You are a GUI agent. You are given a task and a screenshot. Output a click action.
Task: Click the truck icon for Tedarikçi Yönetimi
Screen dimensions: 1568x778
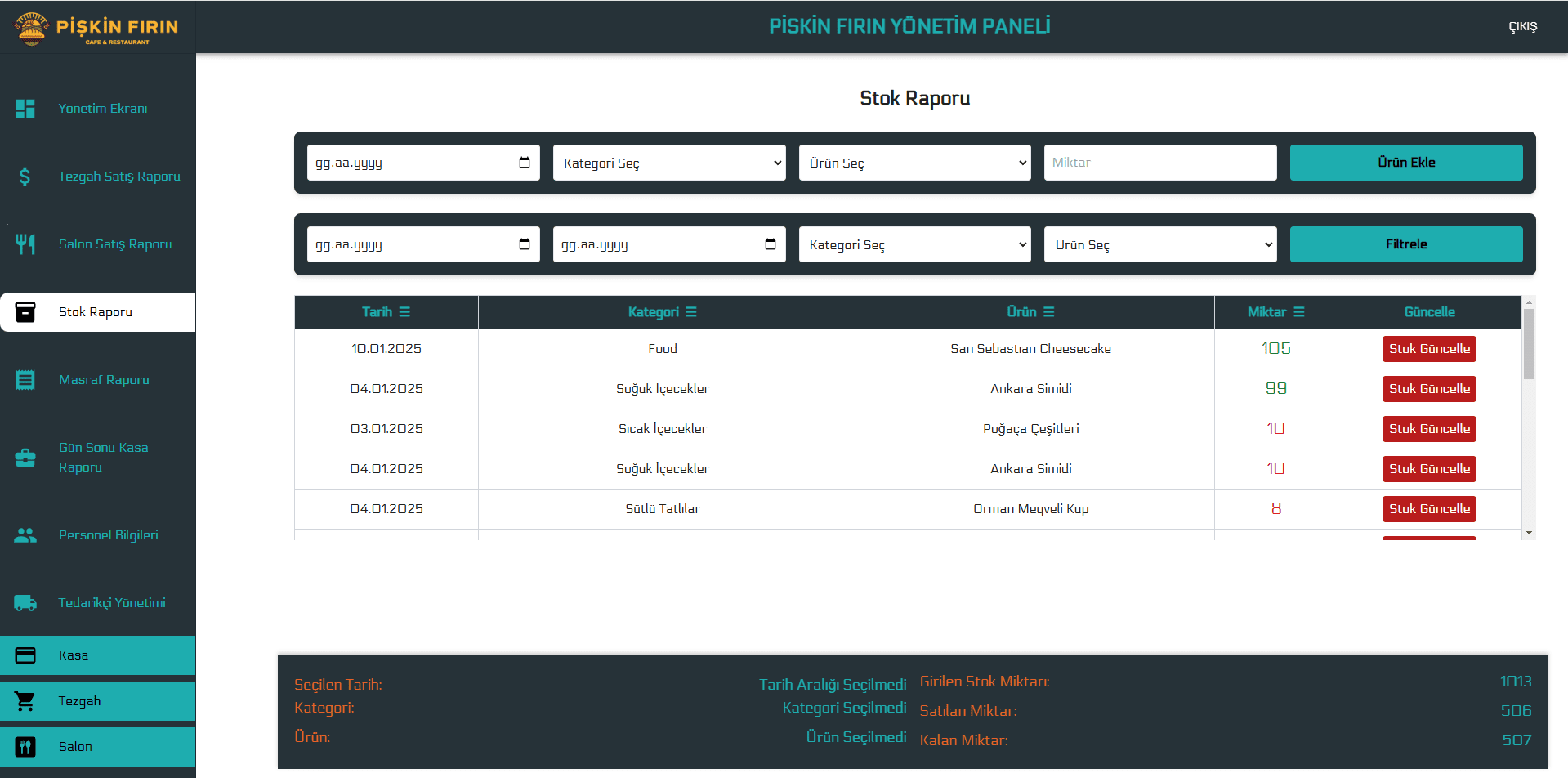tap(25, 603)
